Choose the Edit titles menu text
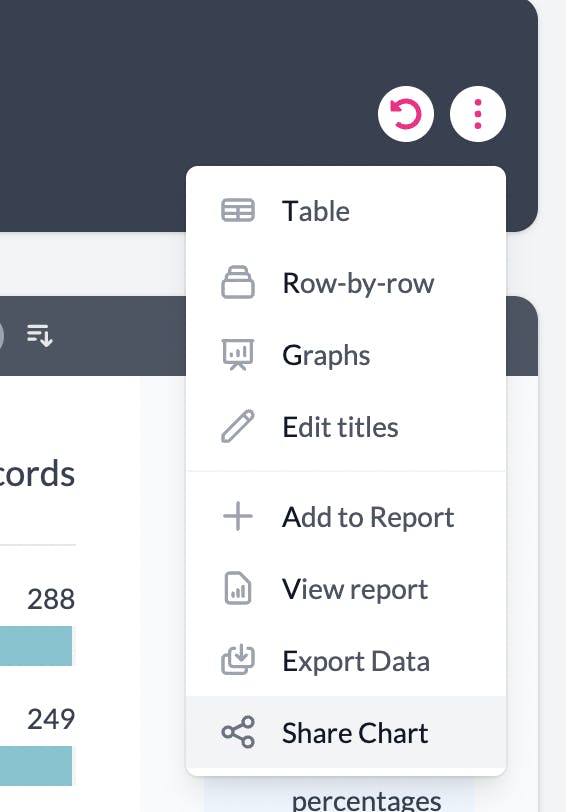Viewport: 566px width, 812px height. (x=340, y=427)
